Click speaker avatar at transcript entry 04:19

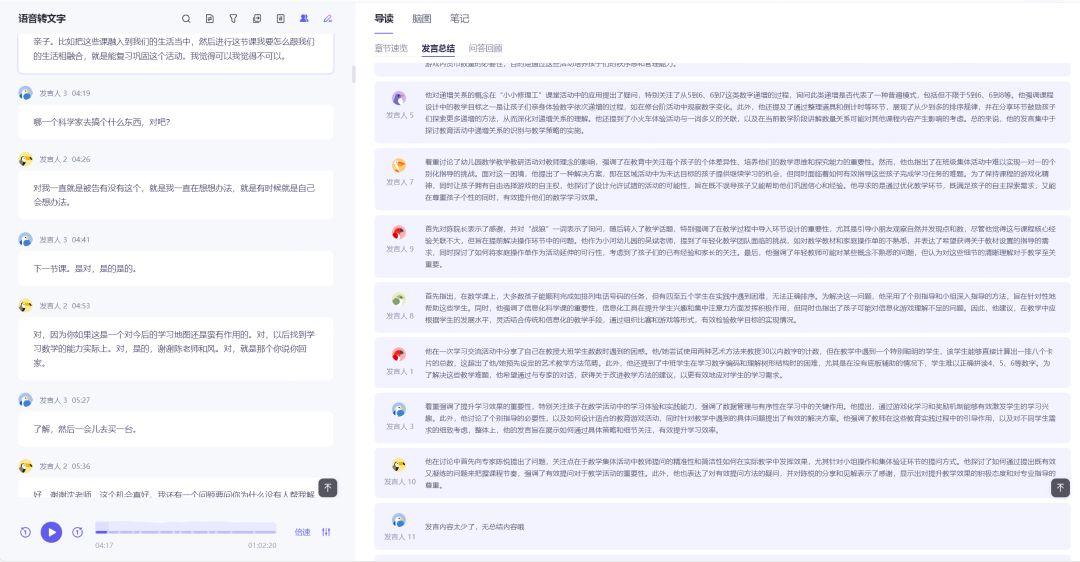25,93
